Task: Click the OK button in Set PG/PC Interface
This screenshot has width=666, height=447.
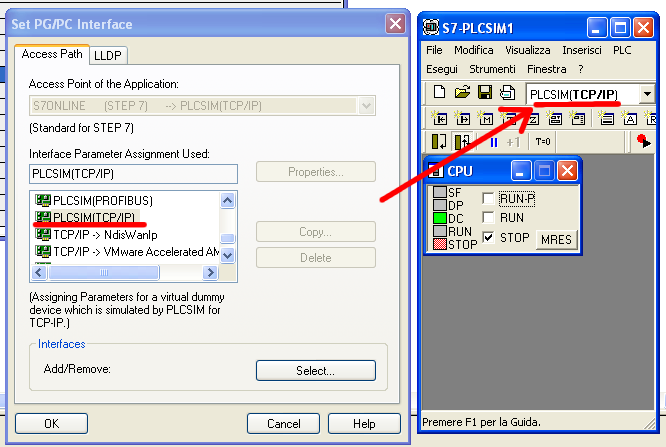Action: click(x=51, y=424)
